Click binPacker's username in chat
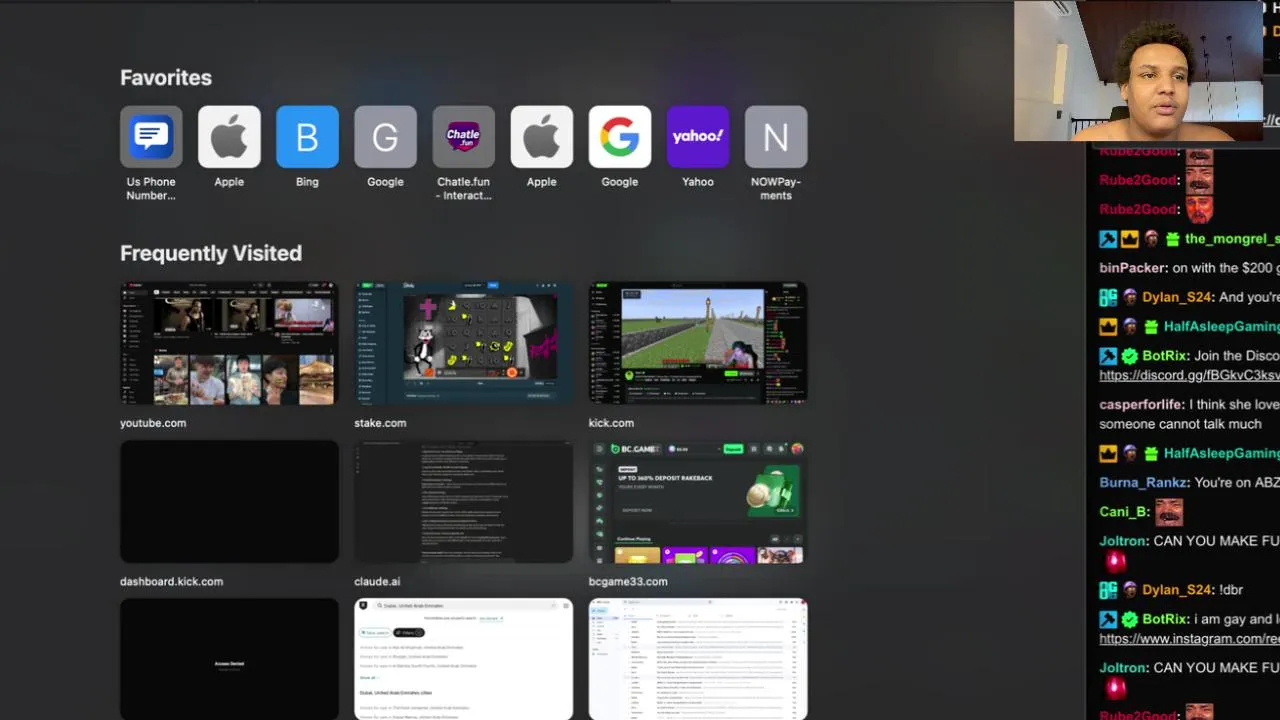This screenshot has width=1280, height=720. 1133,268
